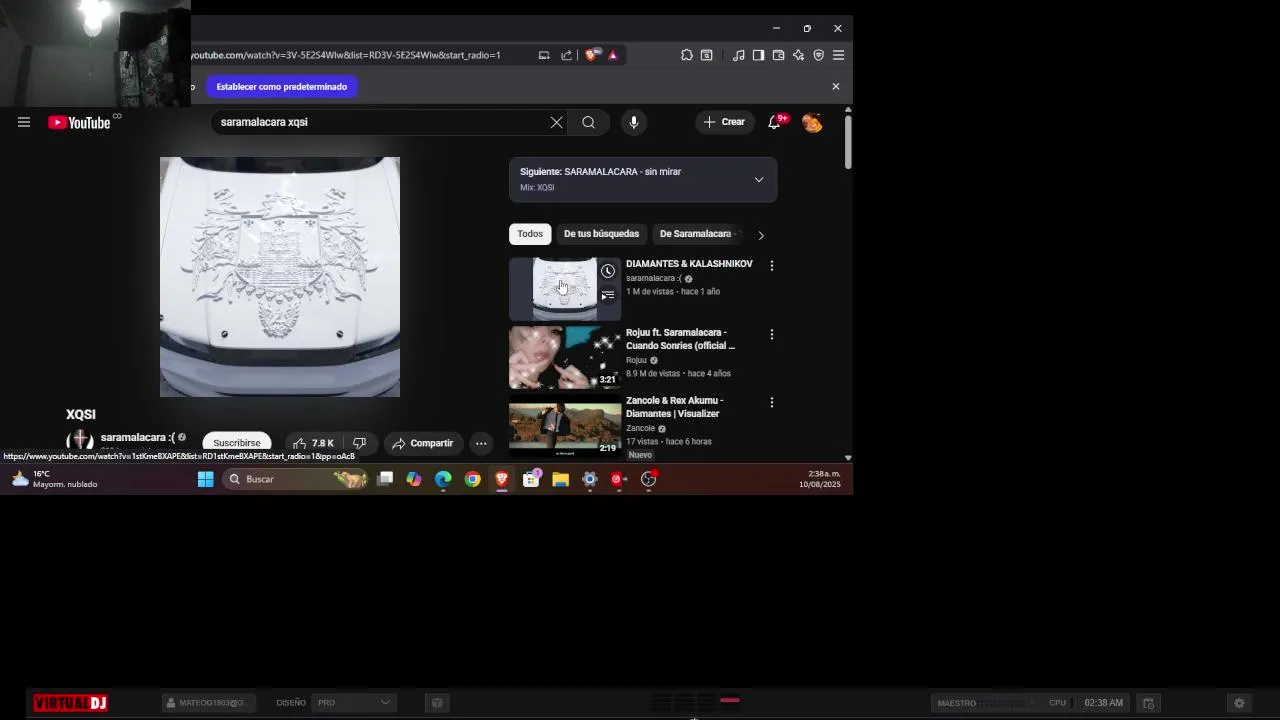Open the YouTube hamburger guide menu

(24, 122)
